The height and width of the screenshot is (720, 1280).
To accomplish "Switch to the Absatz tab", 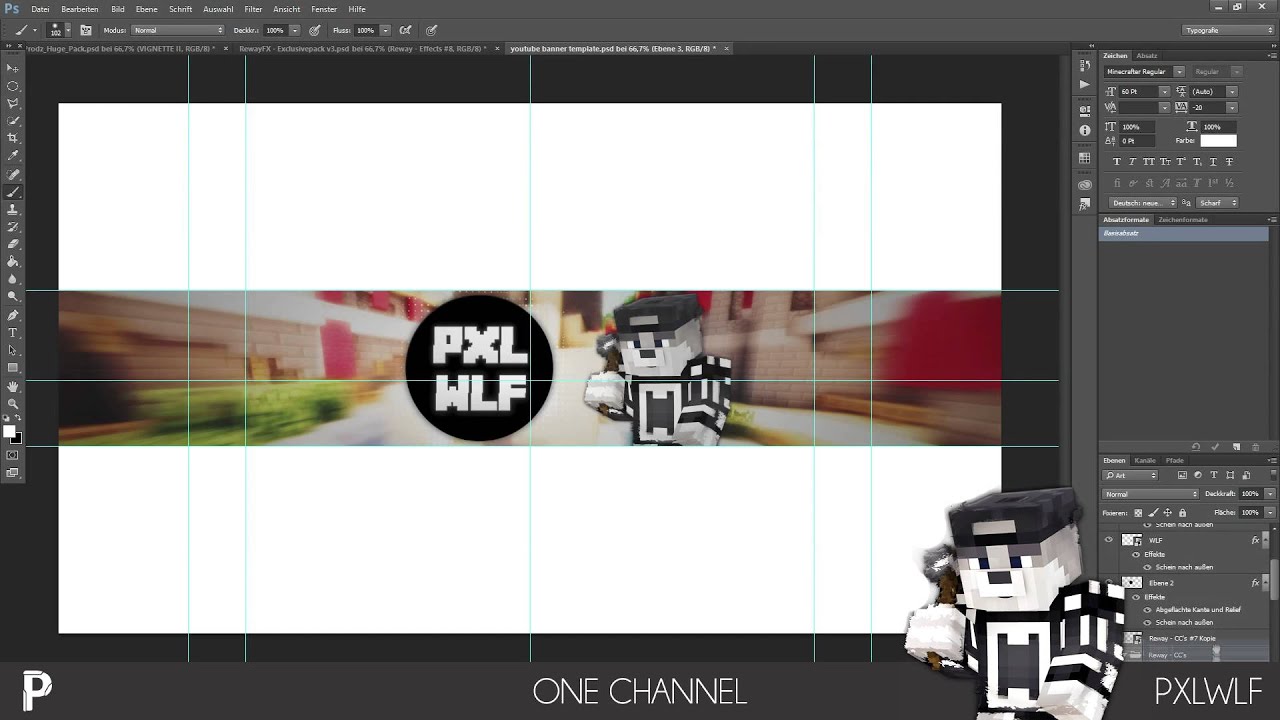I will (x=1147, y=56).
